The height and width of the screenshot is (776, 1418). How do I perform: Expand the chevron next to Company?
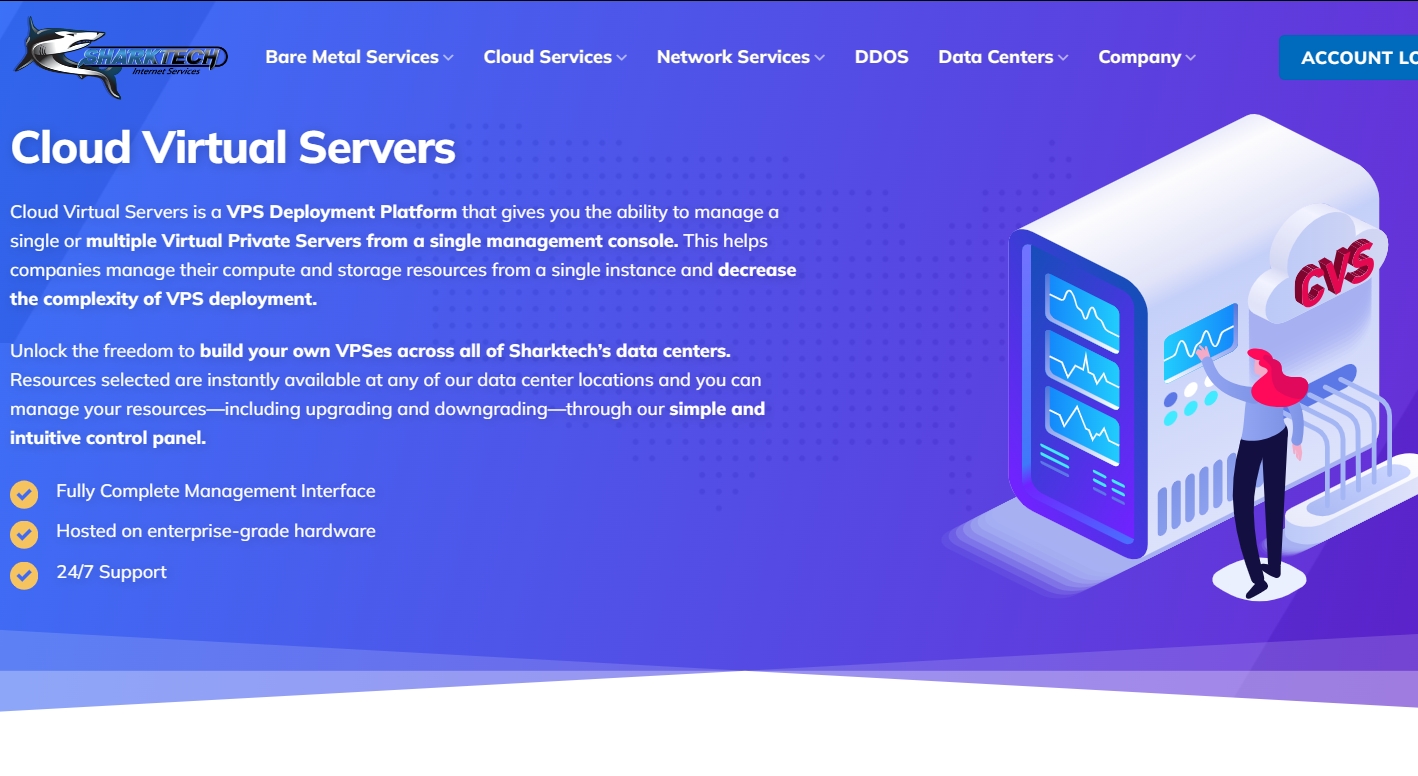click(x=1191, y=58)
